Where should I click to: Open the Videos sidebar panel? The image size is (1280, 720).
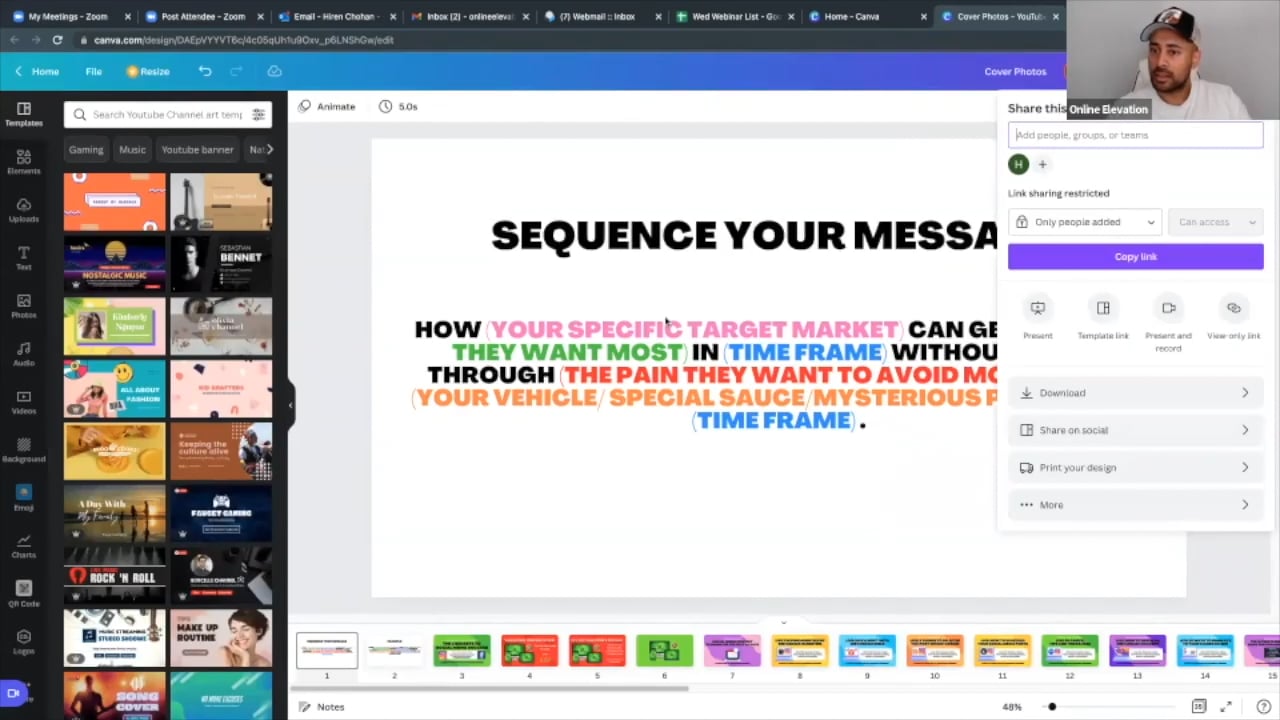pos(24,402)
